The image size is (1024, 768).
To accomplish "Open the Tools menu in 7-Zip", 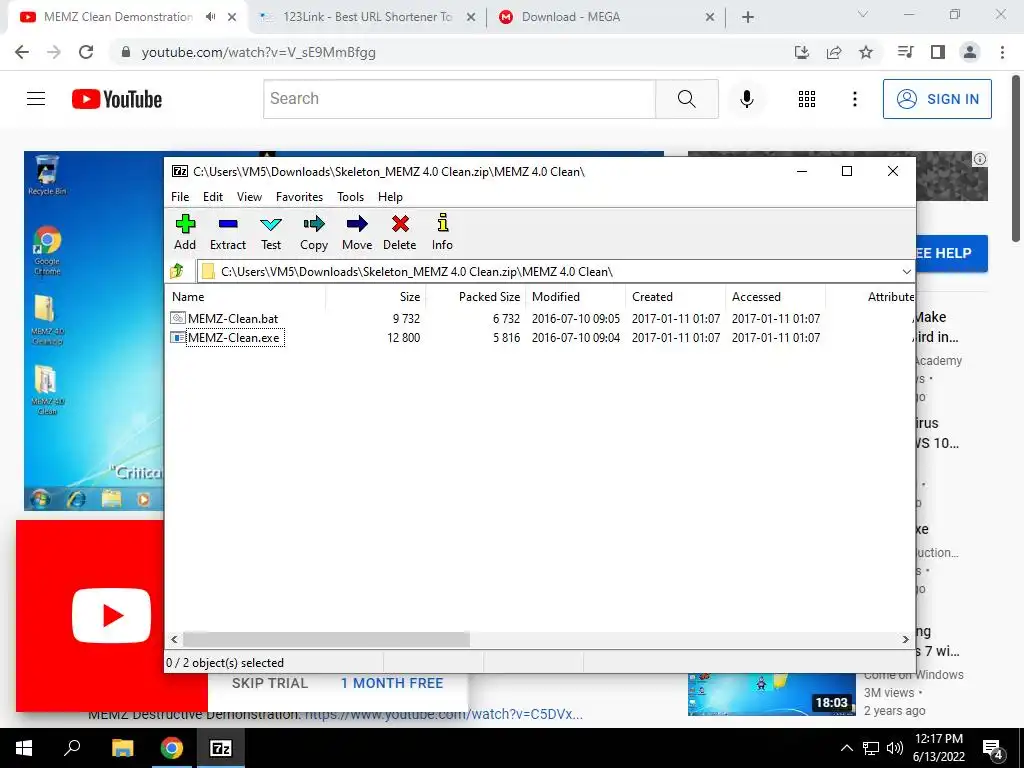I will click(x=350, y=197).
